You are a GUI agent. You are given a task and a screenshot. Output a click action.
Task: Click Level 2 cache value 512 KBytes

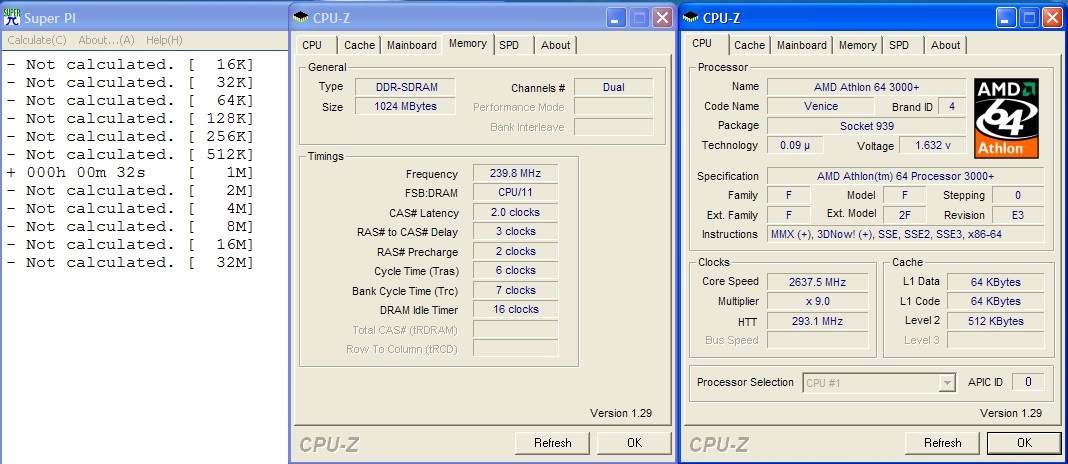pyautogui.click(x=995, y=321)
